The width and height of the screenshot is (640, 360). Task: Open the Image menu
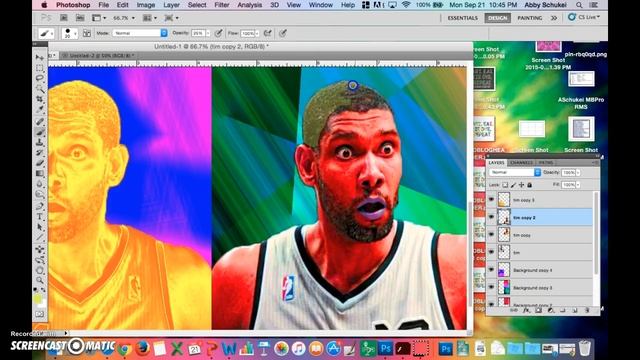[146, 5]
